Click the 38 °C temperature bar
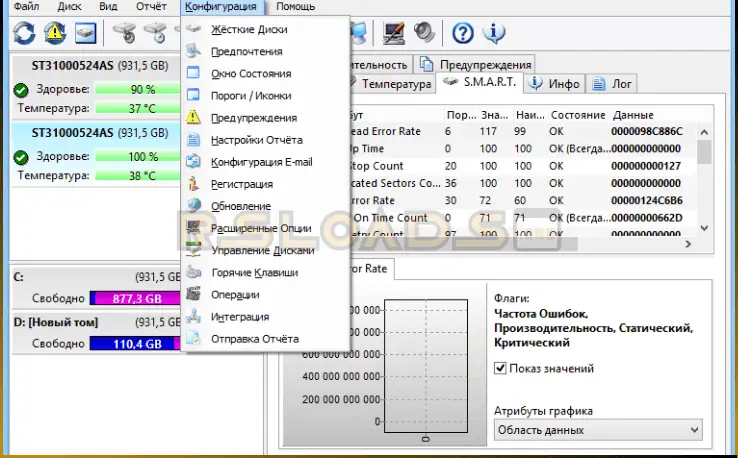Image resolution: width=738 pixels, height=458 pixels. tap(137, 176)
